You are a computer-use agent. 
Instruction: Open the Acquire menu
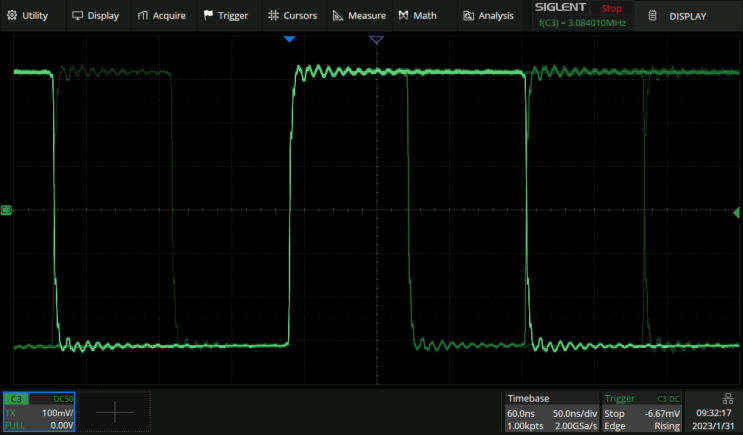161,16
